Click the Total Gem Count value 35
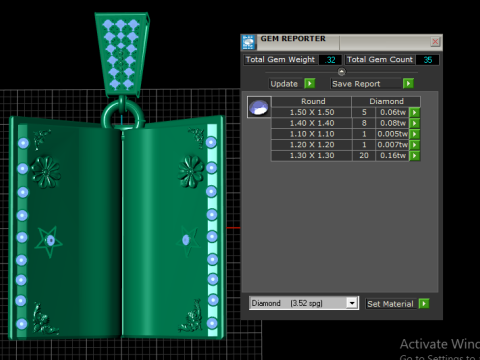The width and height of the screenshot is (480, 360). [427, 60]
